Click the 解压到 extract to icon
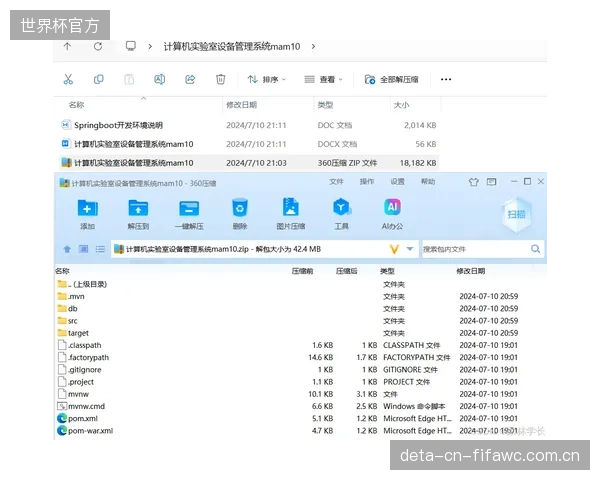 [138, 214]
